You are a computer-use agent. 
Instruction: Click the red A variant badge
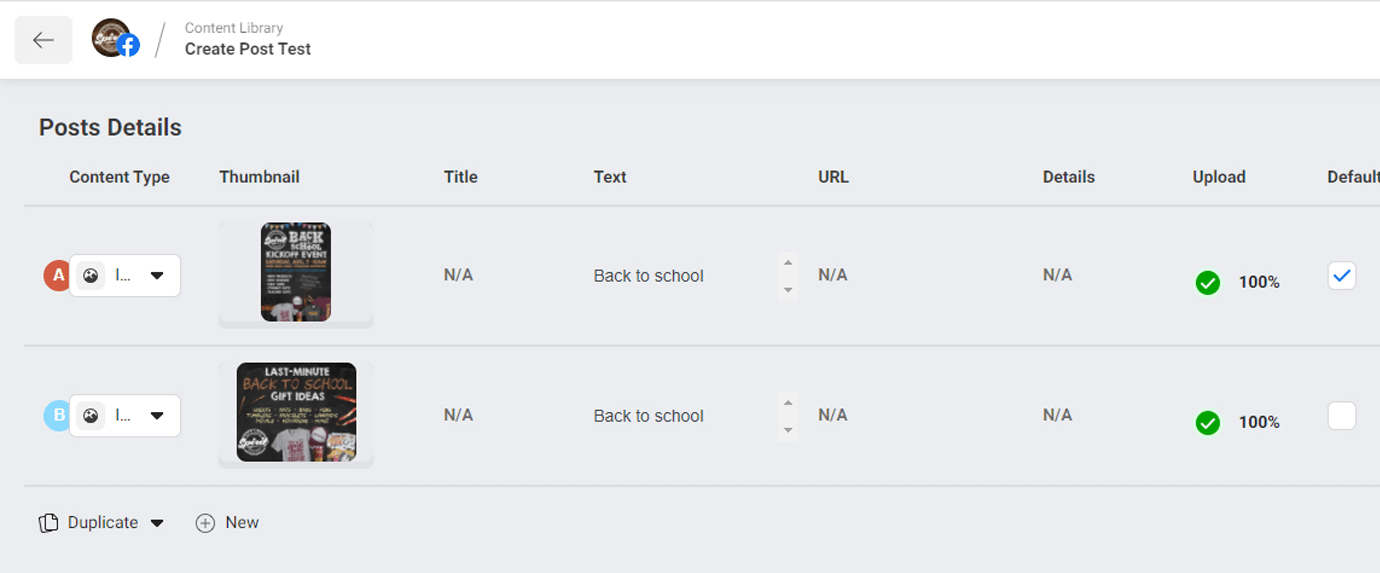click(57, 275)
